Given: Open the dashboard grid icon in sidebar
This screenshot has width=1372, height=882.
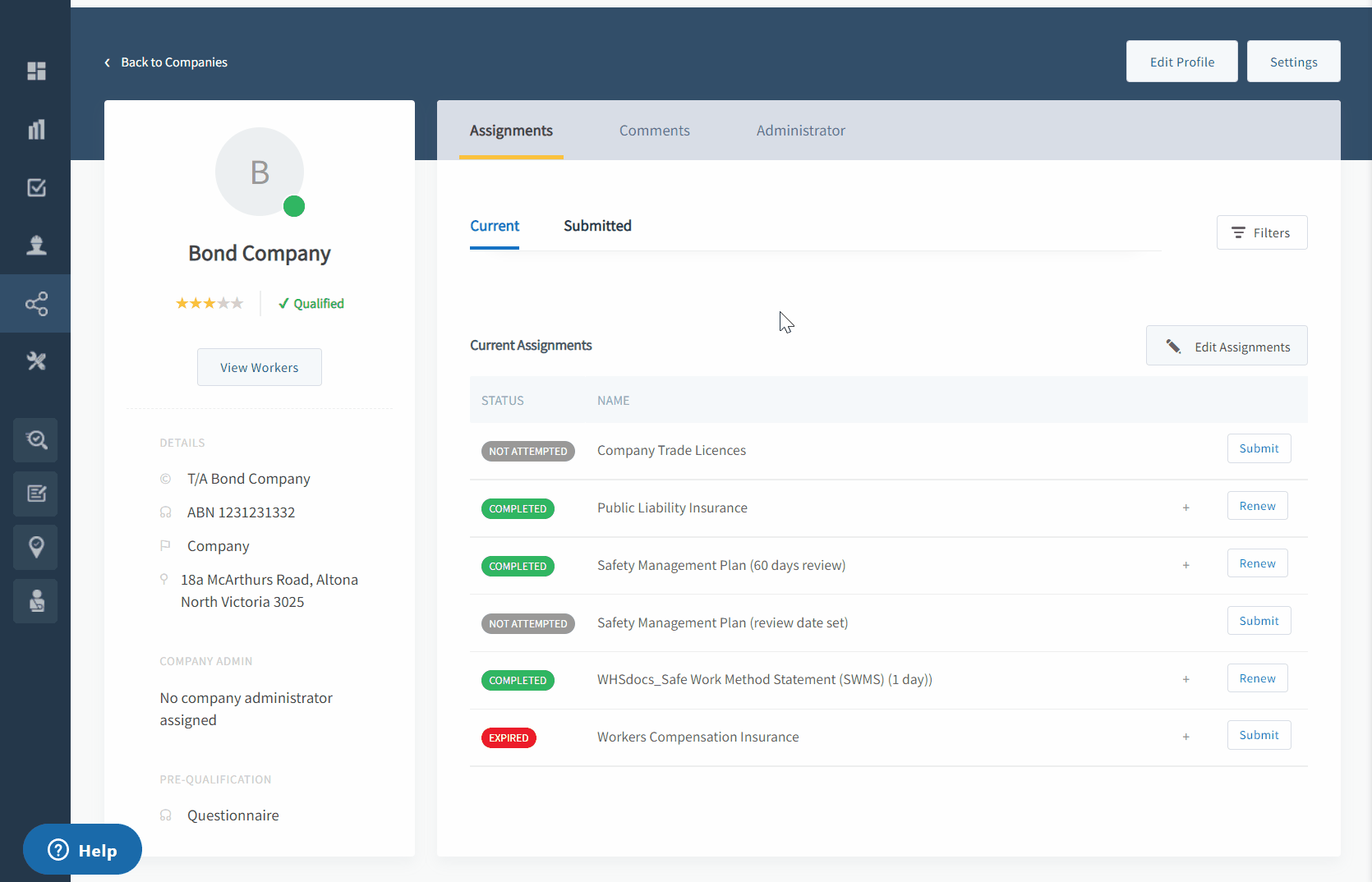Looking at the screenshot, I should (36, 71).
